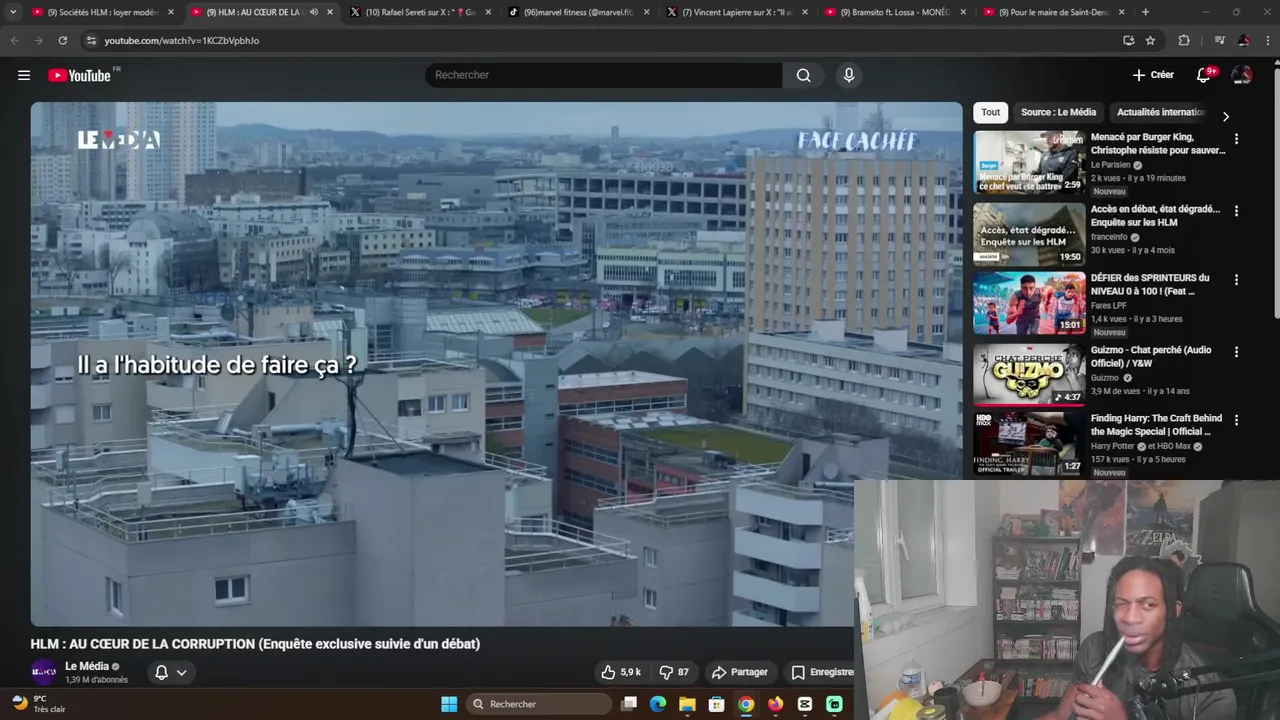The height and width of the screenshot is (720, 1280).
Task: Open the account avatar menu in YouTube header
Action: tap(1242, 75)
